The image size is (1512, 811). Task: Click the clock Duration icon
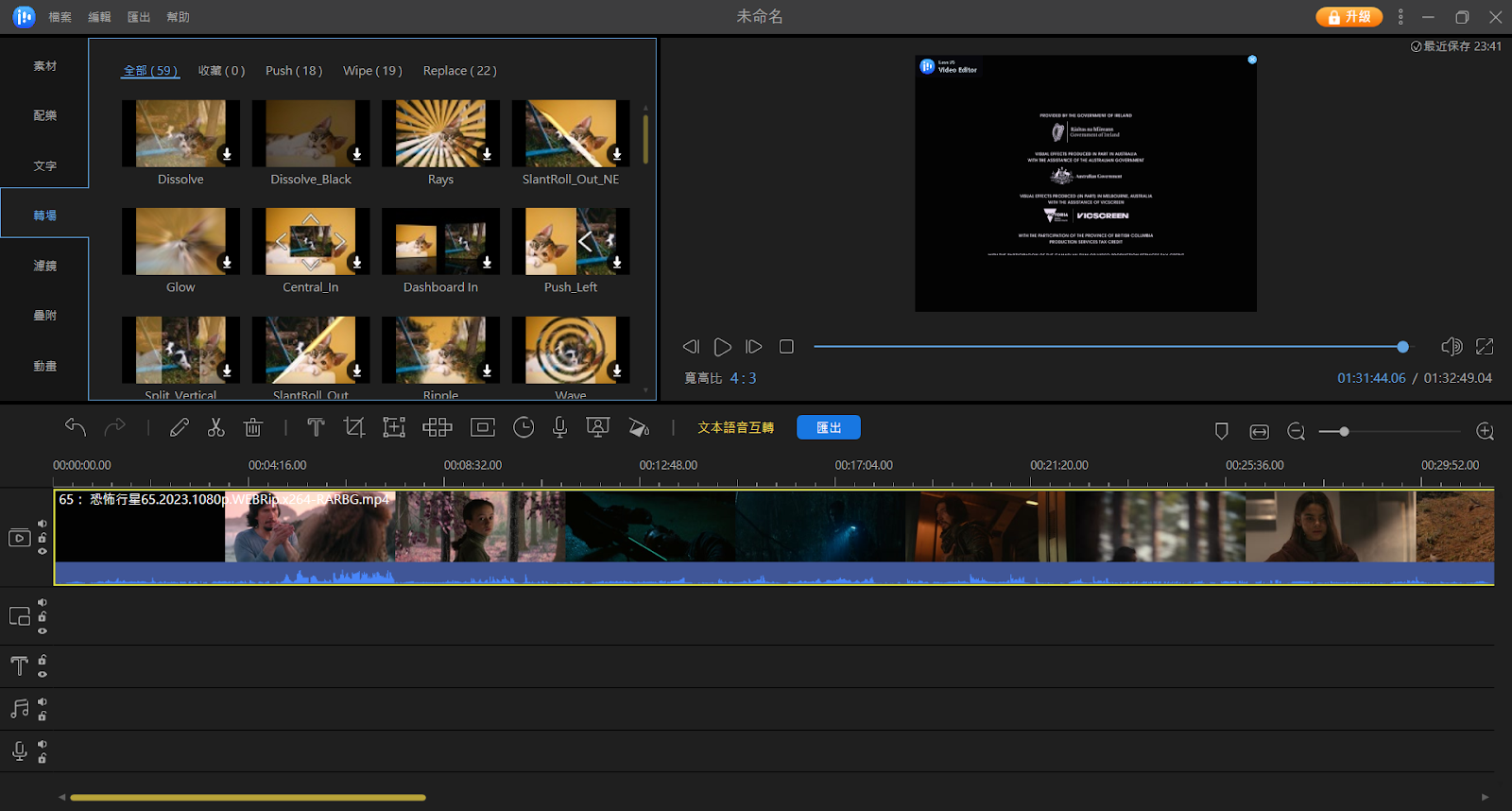[524, 427]
